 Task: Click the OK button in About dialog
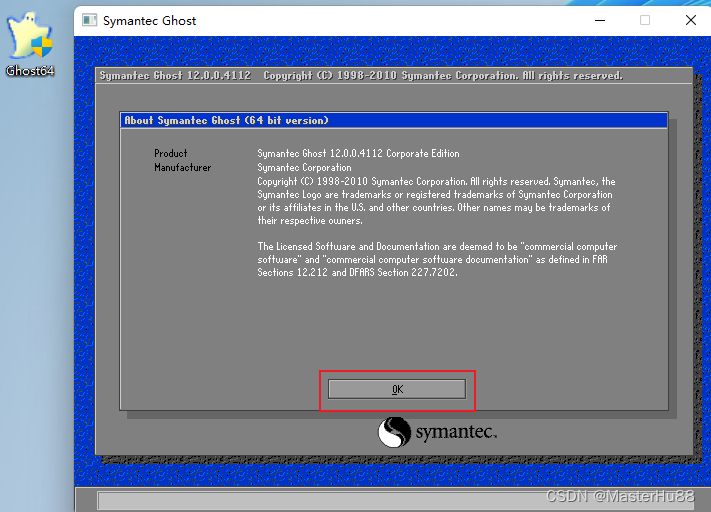397,389
